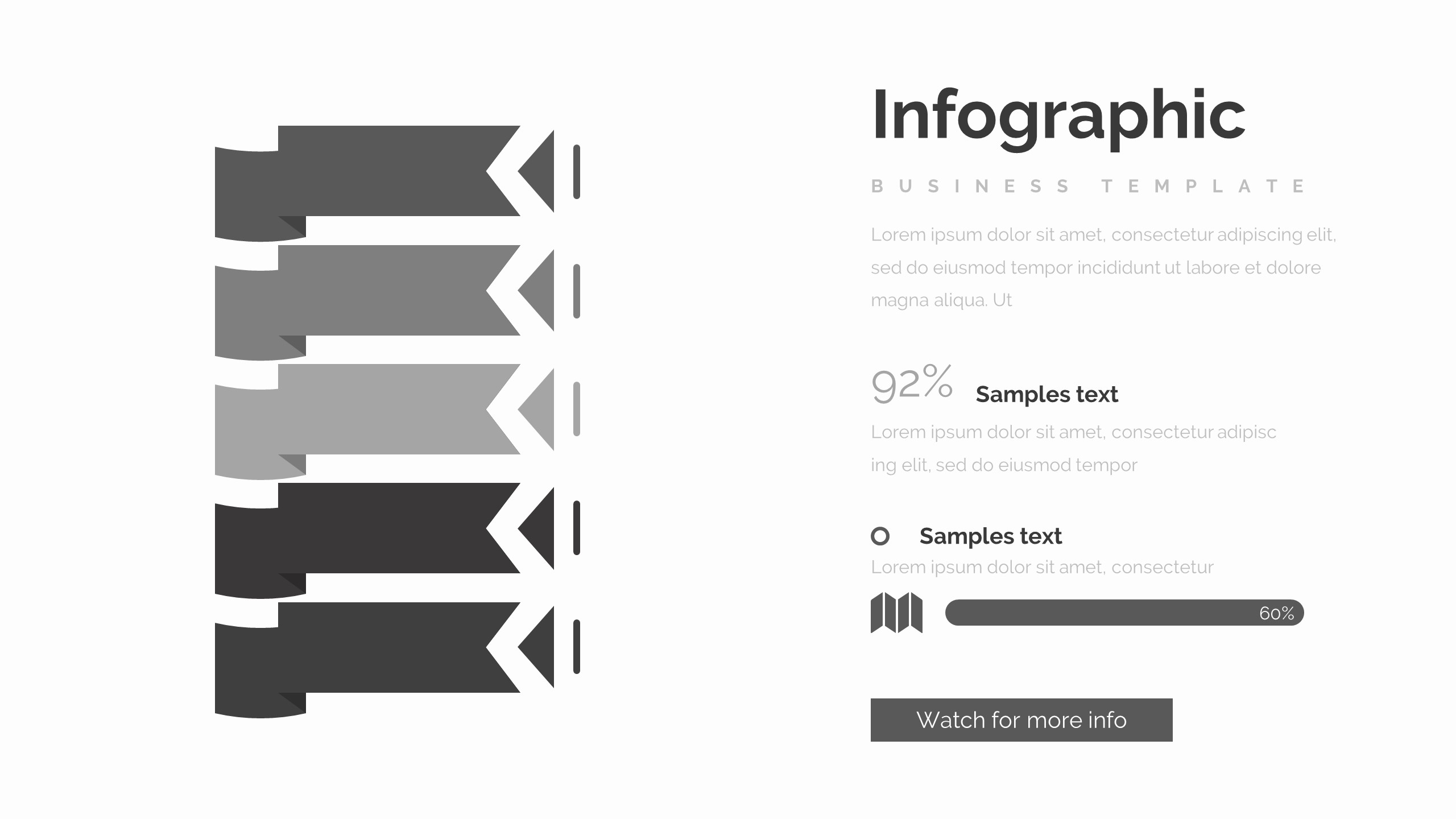Image resolution: width=1456 pixels, height=819 pixels.
Task: Select the intro paragraph under "BUSINESS TEMPLATE"
Action: pos(1103,267)
